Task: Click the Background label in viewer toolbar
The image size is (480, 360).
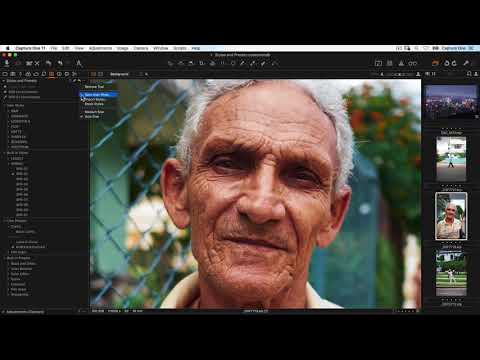Action: [119, 74]
